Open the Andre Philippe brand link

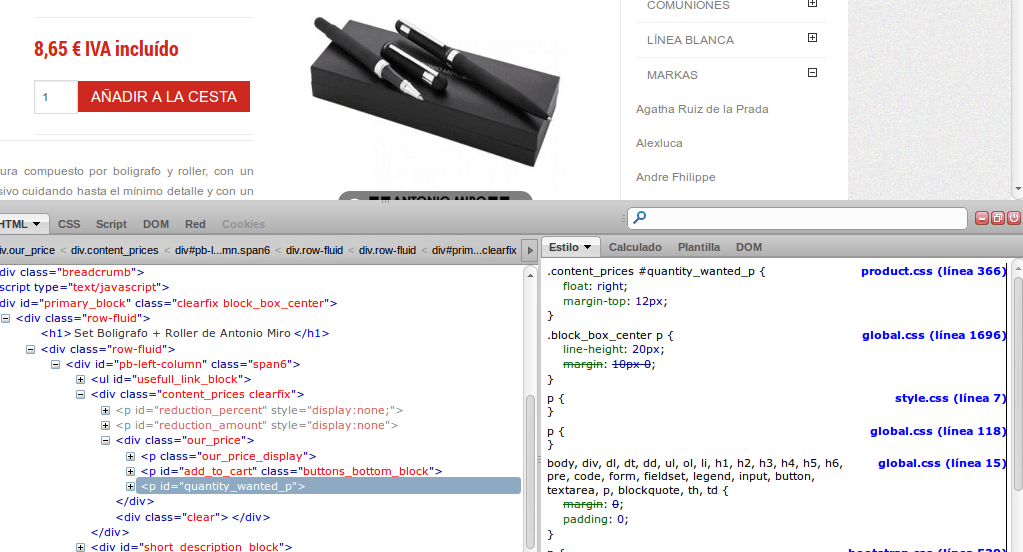[x=675, y=177]
